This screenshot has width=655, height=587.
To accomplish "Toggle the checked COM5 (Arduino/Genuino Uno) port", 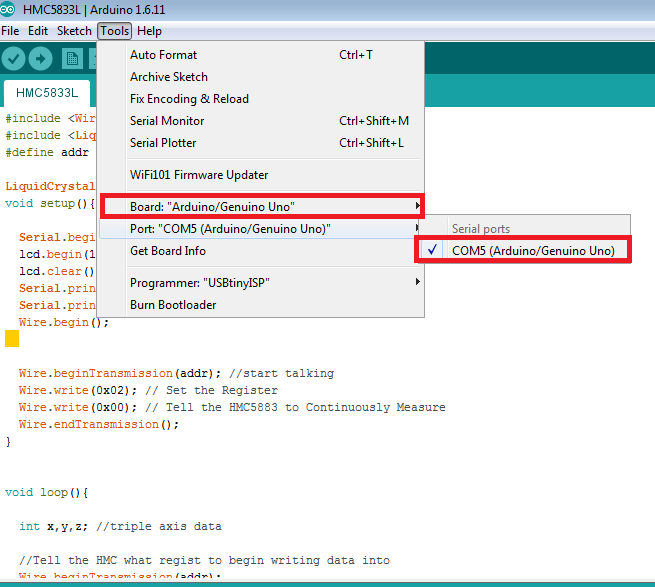I will coord(523,250).
